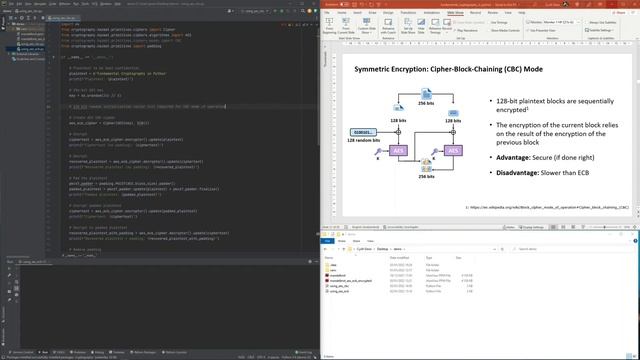Toggle Use Timings checkbox
640x360 pixels.
click(498, 22)
